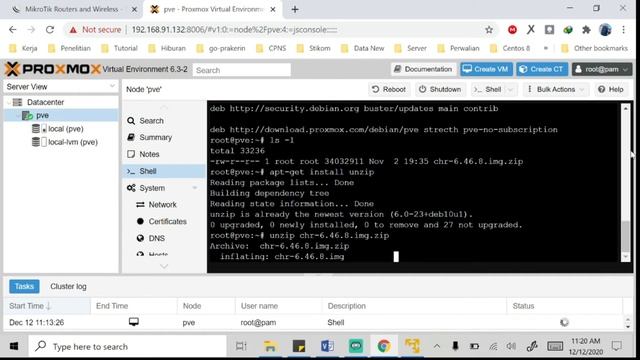Select local (pve) storage
The height and width of the screenshot is (360, 640).
pos(66,129)
